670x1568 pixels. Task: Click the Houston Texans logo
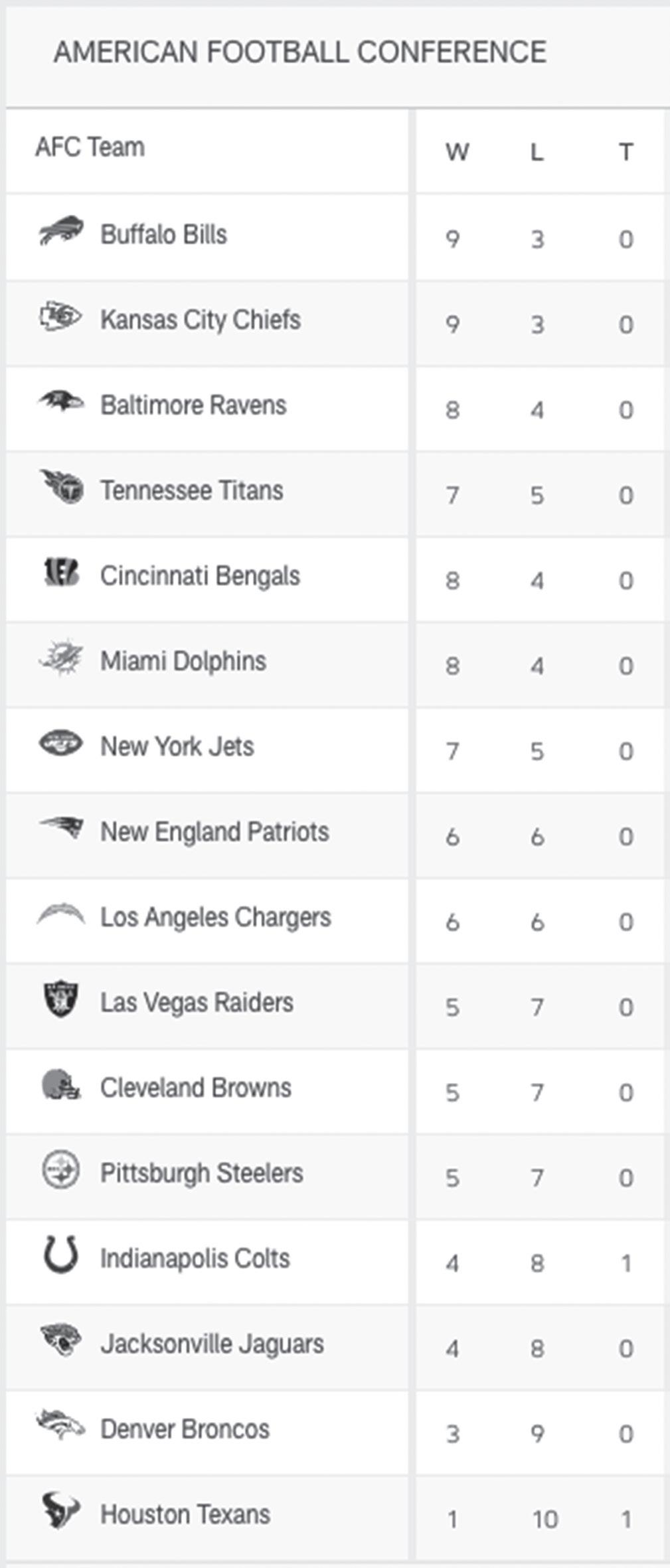pos(61,1511)
